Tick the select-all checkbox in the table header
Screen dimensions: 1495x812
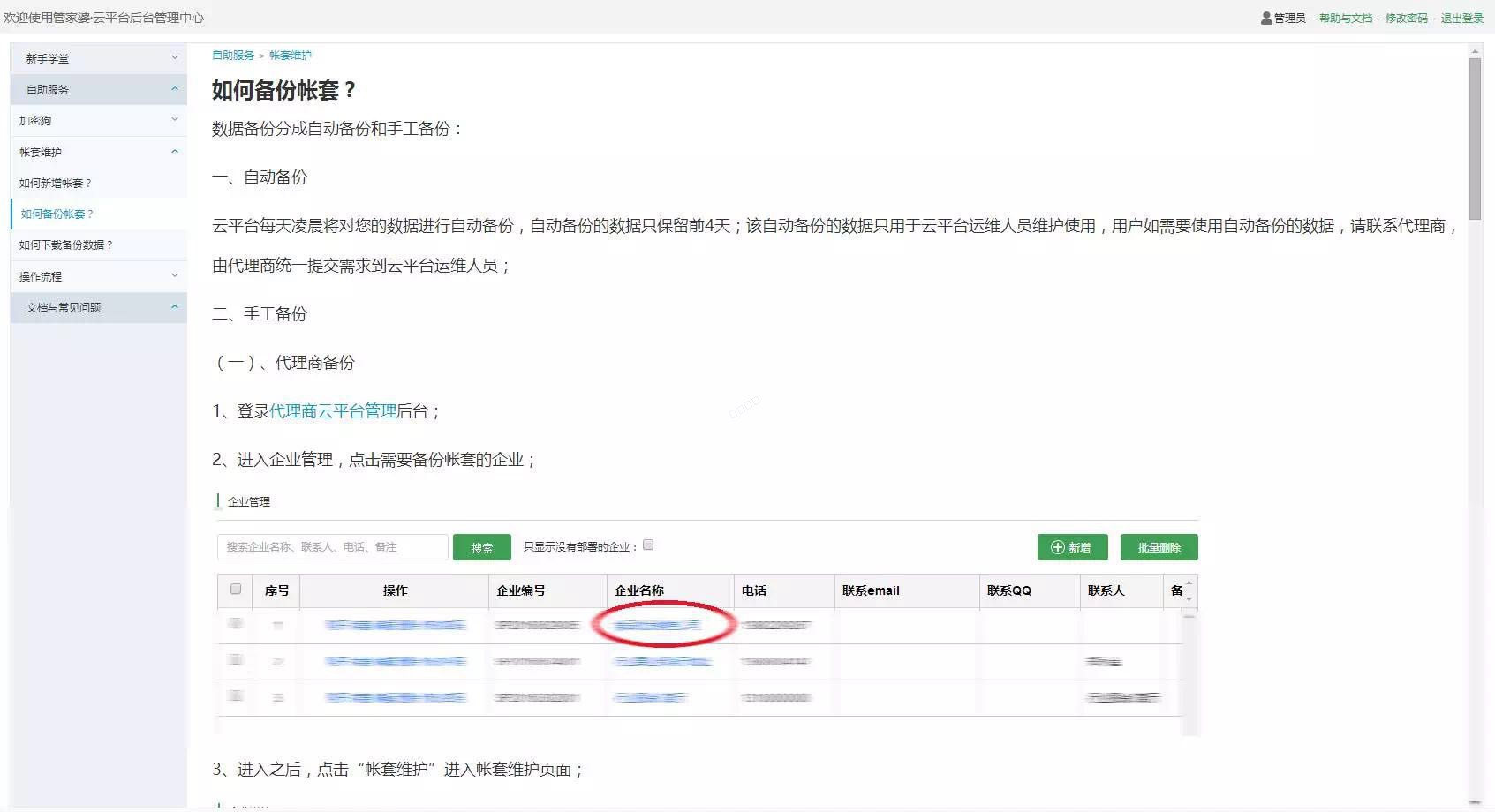coord(236,589)
